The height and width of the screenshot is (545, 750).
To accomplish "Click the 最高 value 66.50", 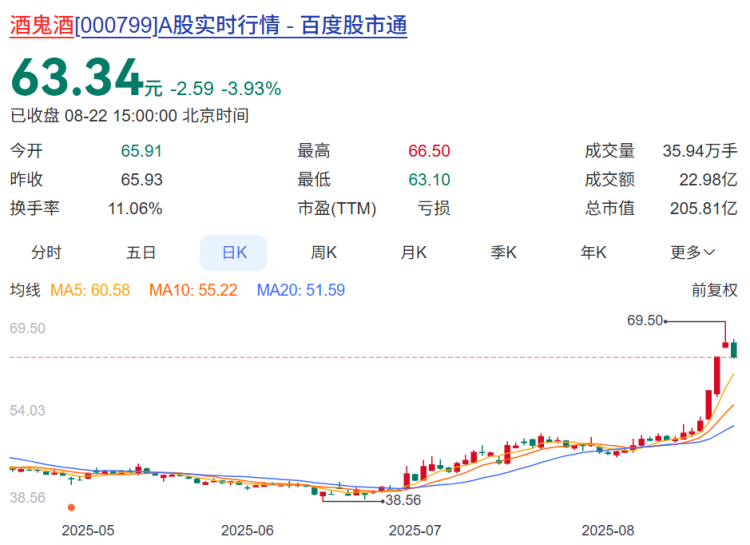I will pos(429,151).
